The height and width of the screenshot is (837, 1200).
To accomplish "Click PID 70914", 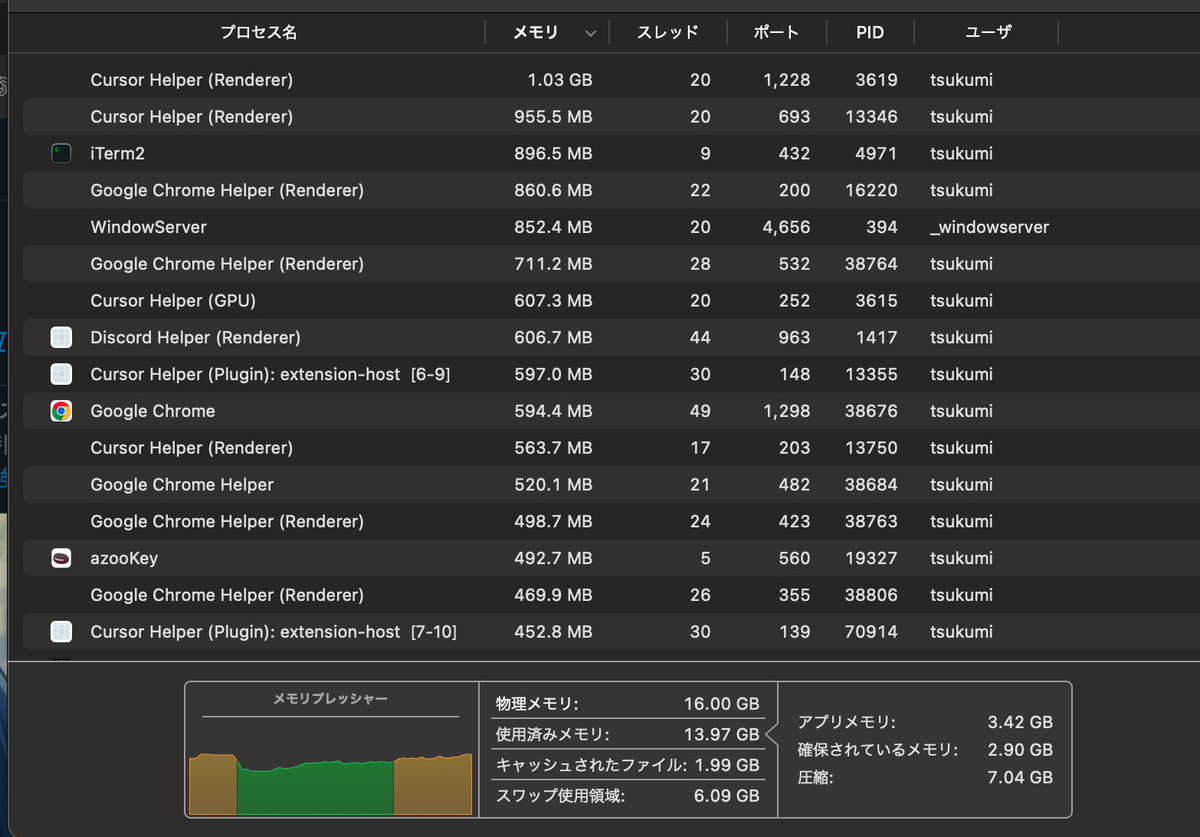I will click(x=872, y=632).
